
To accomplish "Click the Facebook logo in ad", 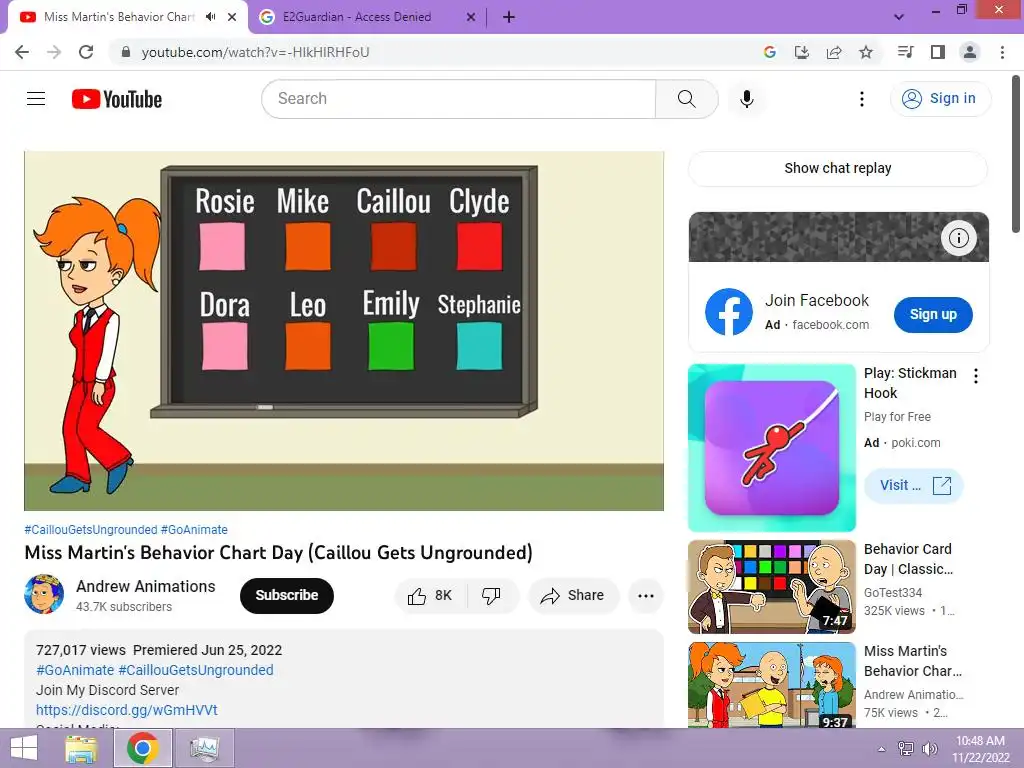I will [729, 312].
